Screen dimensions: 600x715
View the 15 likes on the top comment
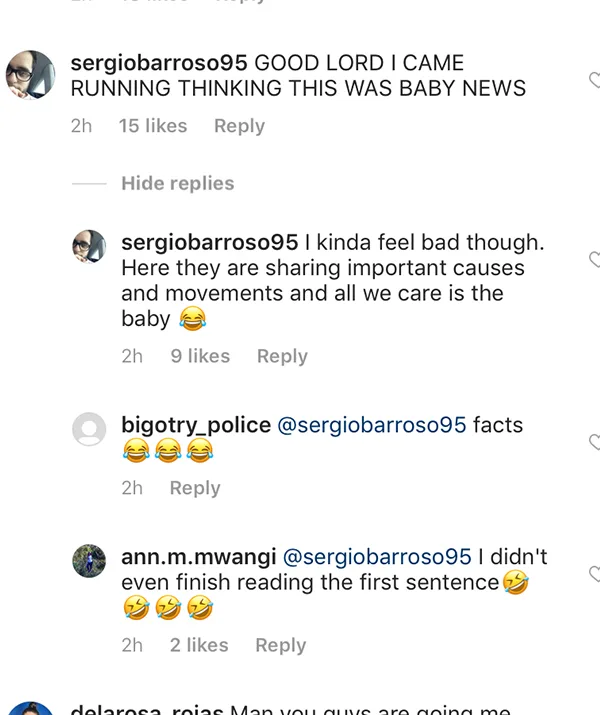(152, 126)
